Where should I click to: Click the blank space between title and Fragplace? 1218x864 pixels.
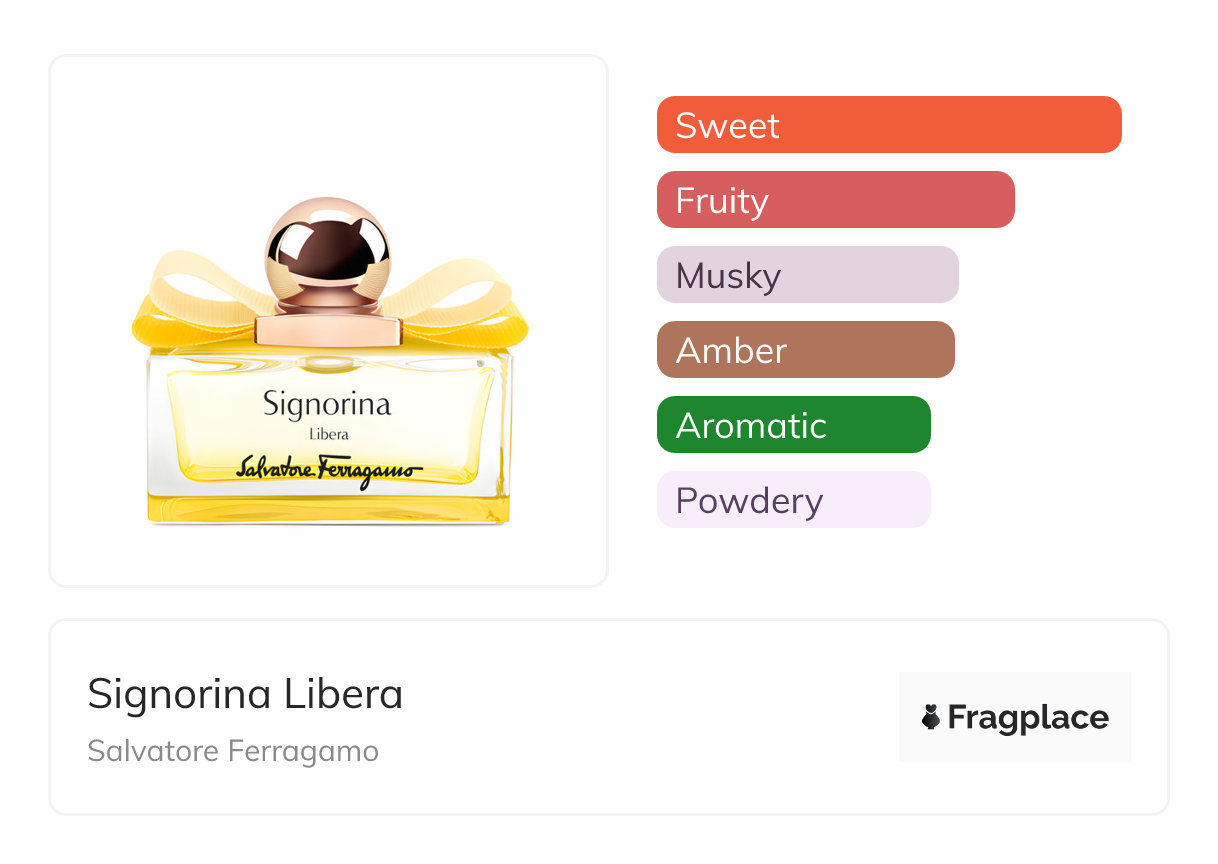(650, 717)
